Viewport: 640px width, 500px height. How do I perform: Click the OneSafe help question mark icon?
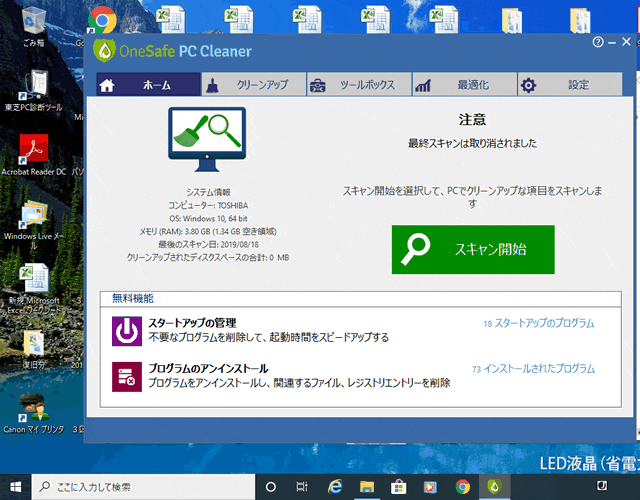[598, 42]
